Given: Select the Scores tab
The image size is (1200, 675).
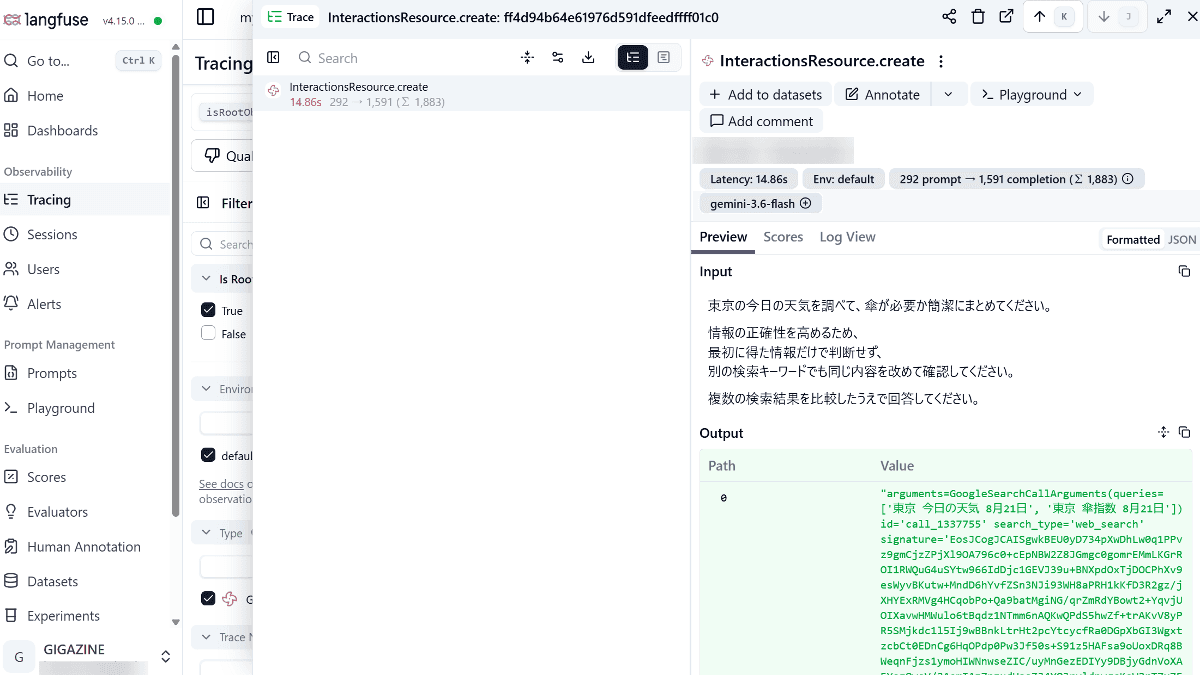Looking at the screenshot, I should coord(783,237).
